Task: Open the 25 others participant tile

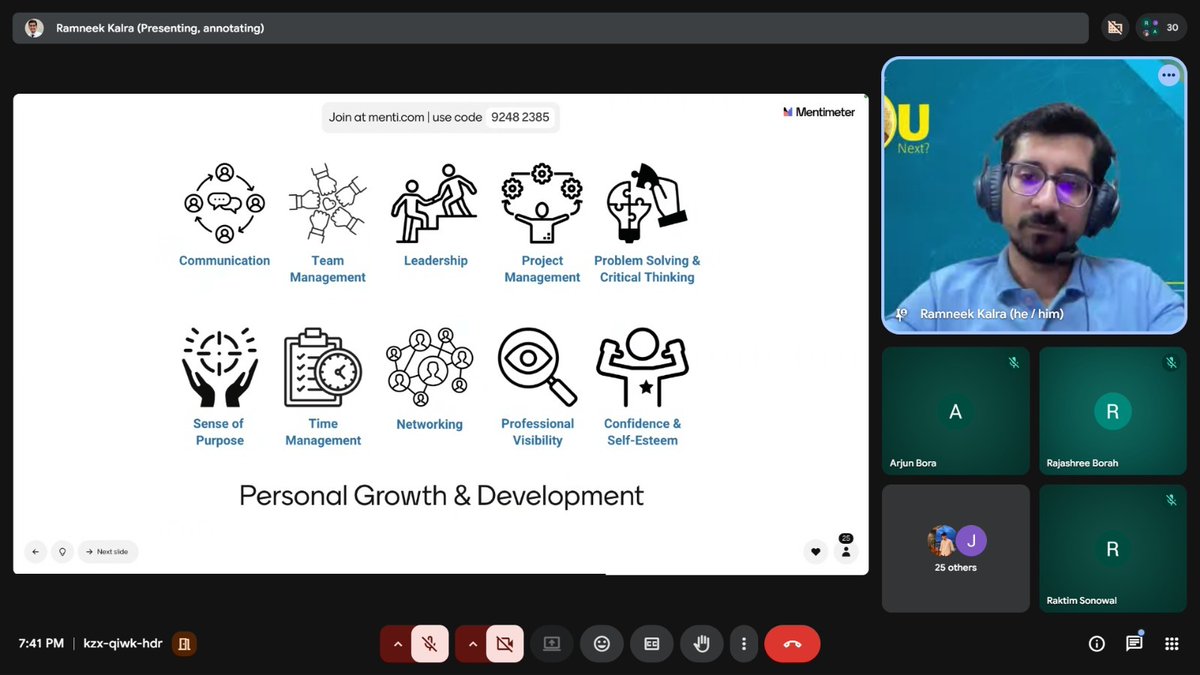Action: pos(955,548)
